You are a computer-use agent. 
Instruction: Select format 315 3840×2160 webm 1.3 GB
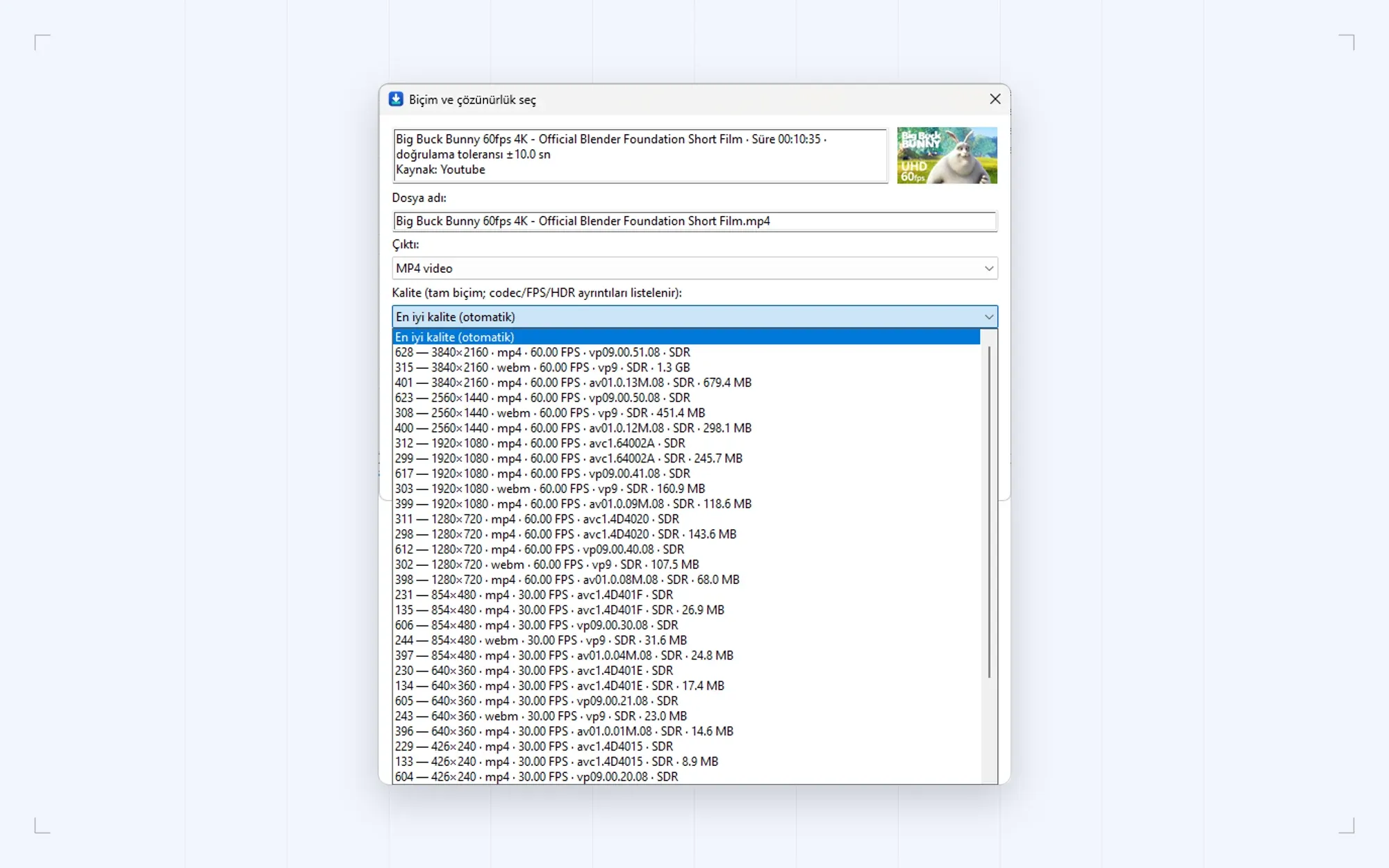tap(686, 367)
